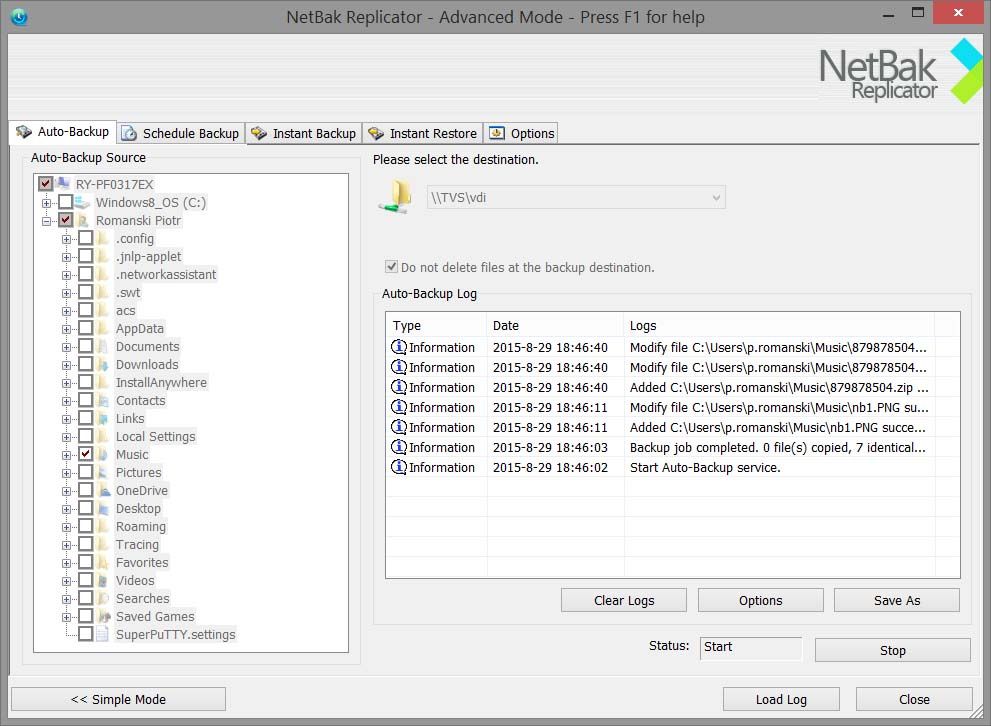991x726 pixels.
Task: Click the Favorites folder icon
Action: point(103,562)
